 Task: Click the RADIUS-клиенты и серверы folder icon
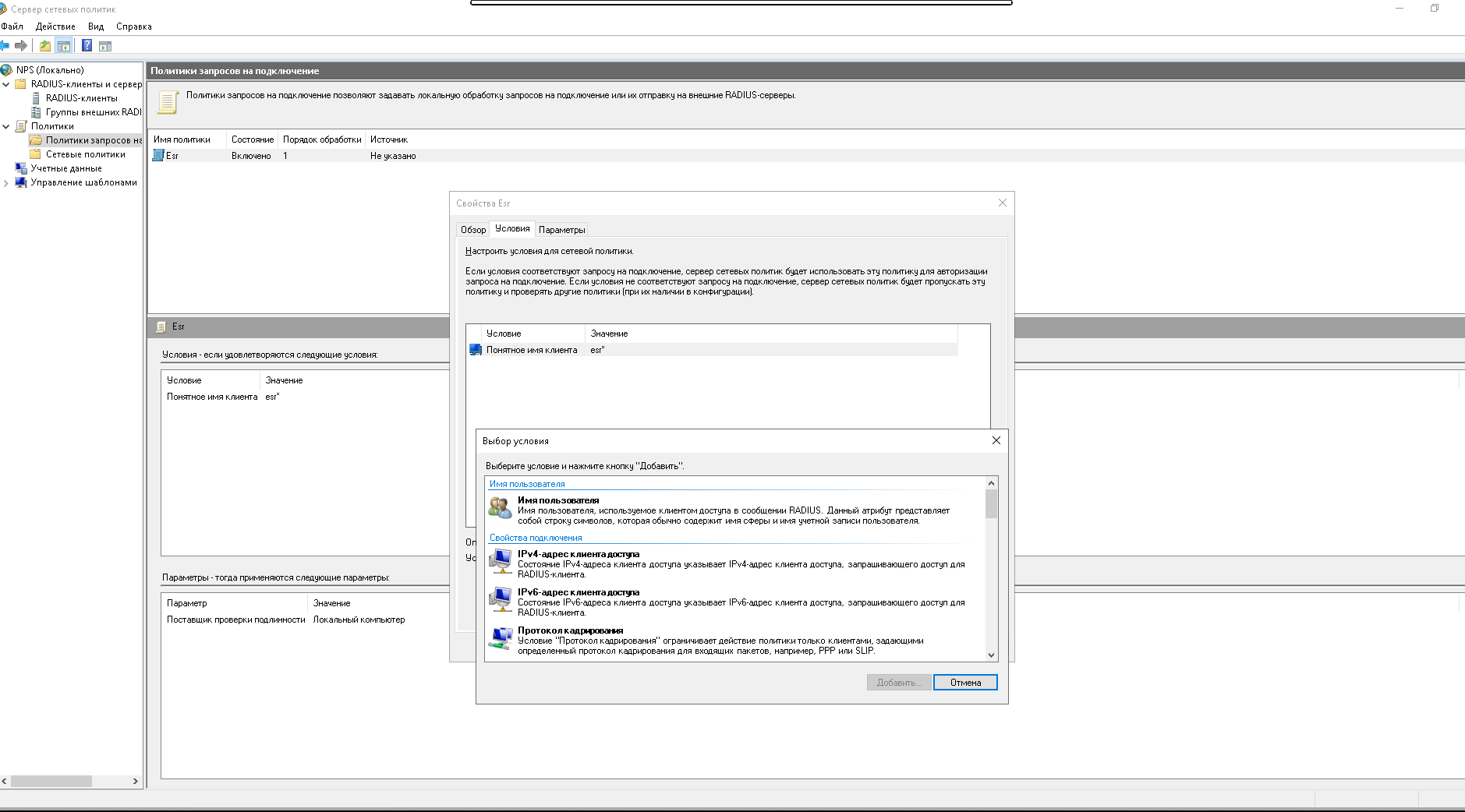(x=21, y=84)
